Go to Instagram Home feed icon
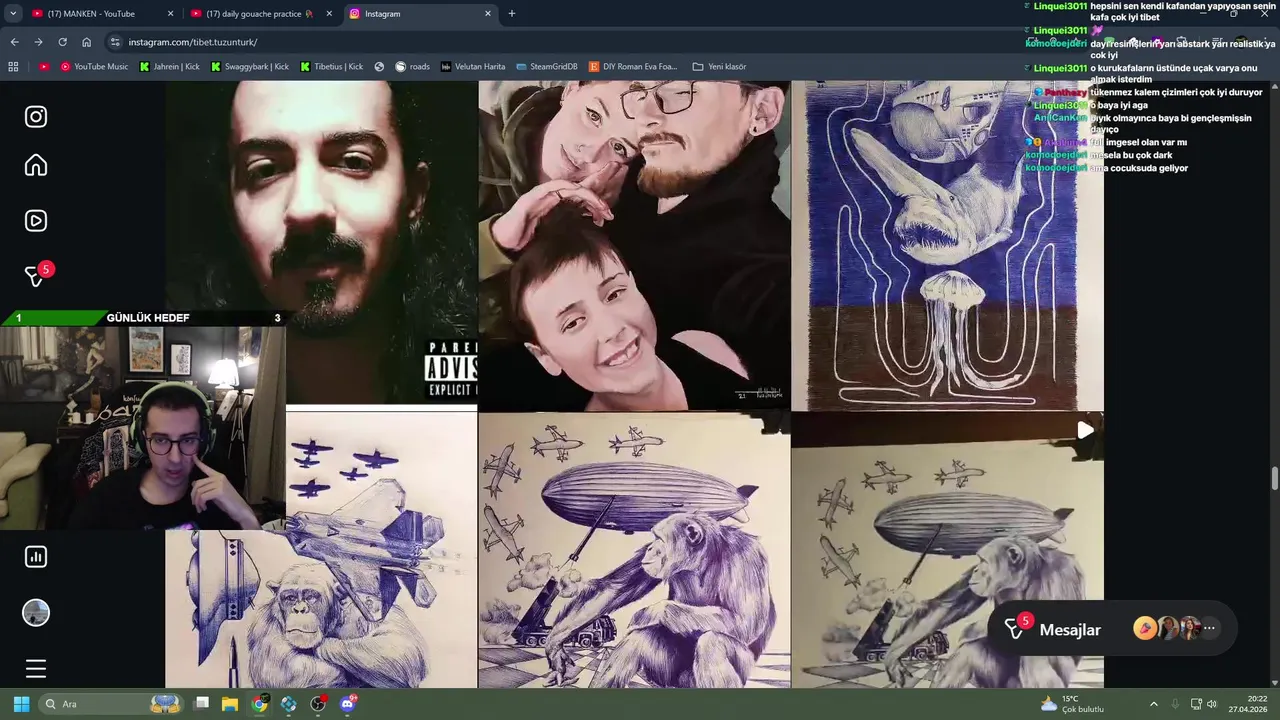The width and height of the screenshot is (1280, 720). click(x=36, y=165)
